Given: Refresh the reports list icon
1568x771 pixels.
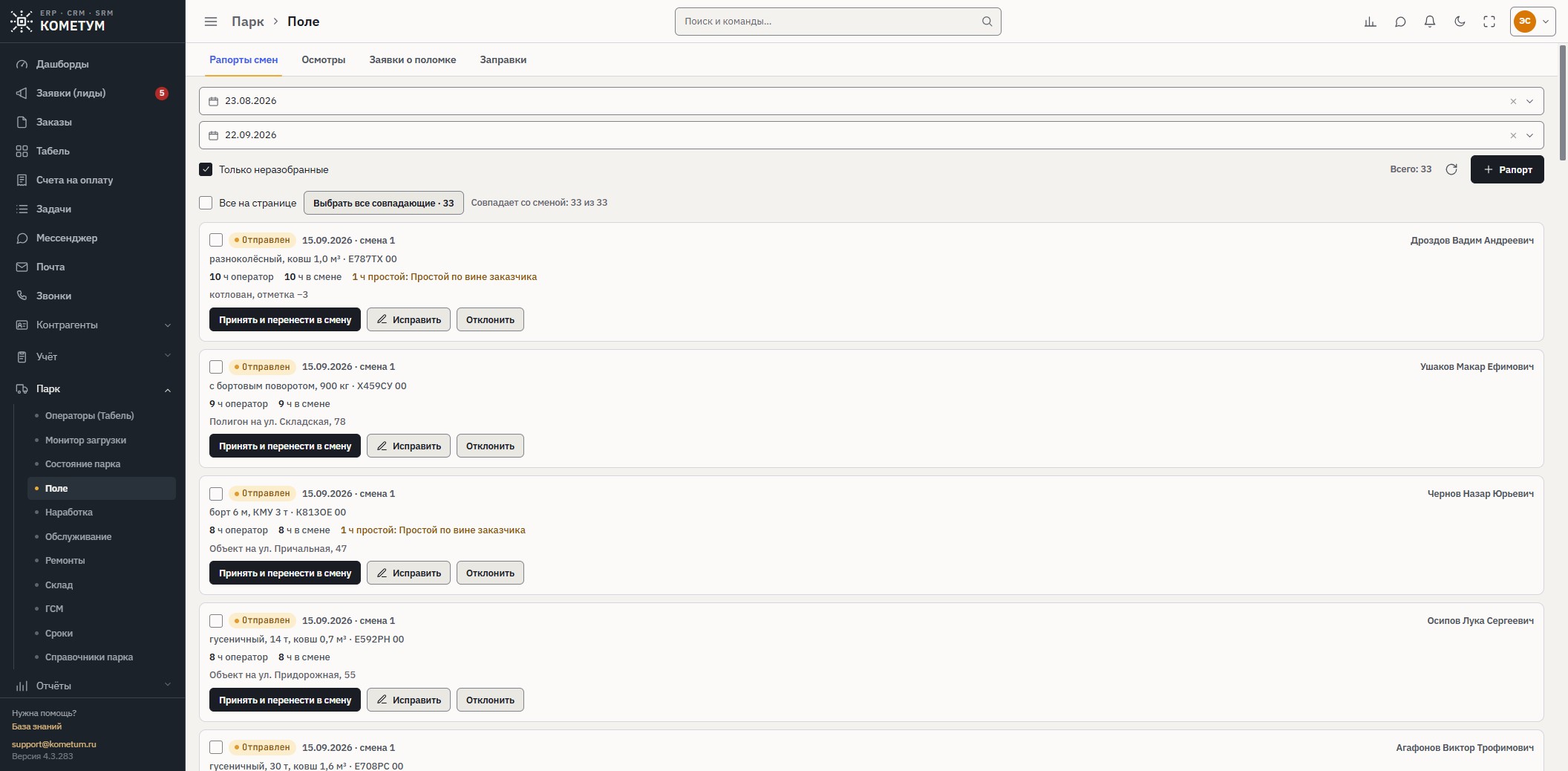Looking at the screenshot, I should (1451, 169).
